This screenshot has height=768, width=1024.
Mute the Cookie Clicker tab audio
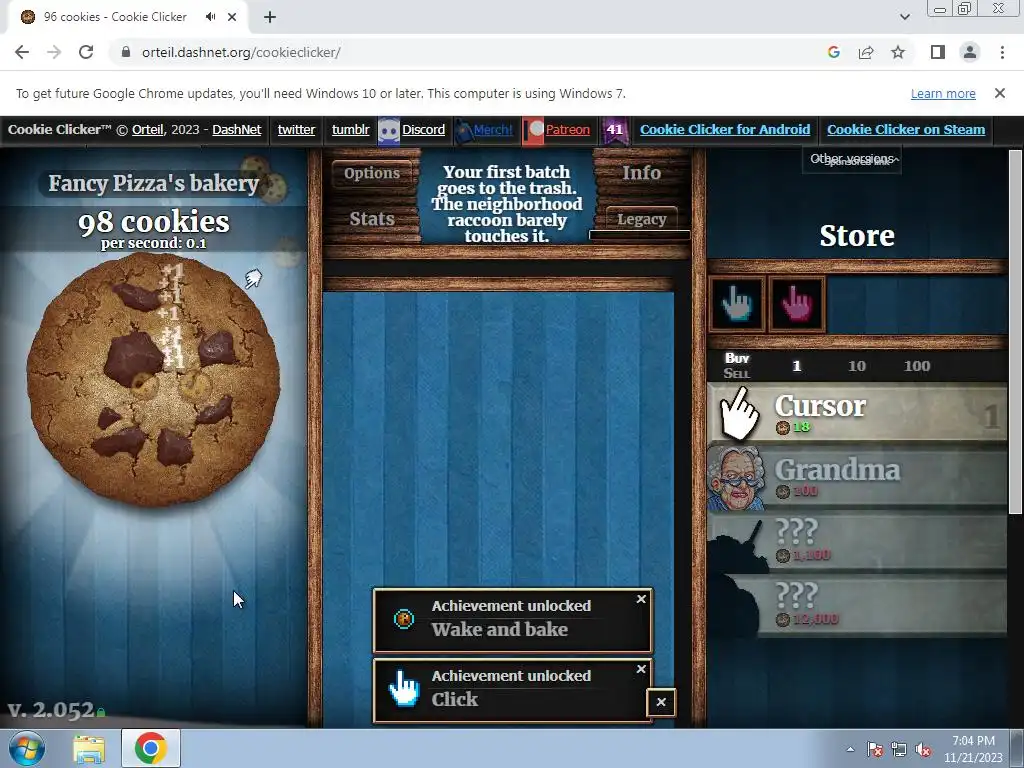[x=210, y=17]
